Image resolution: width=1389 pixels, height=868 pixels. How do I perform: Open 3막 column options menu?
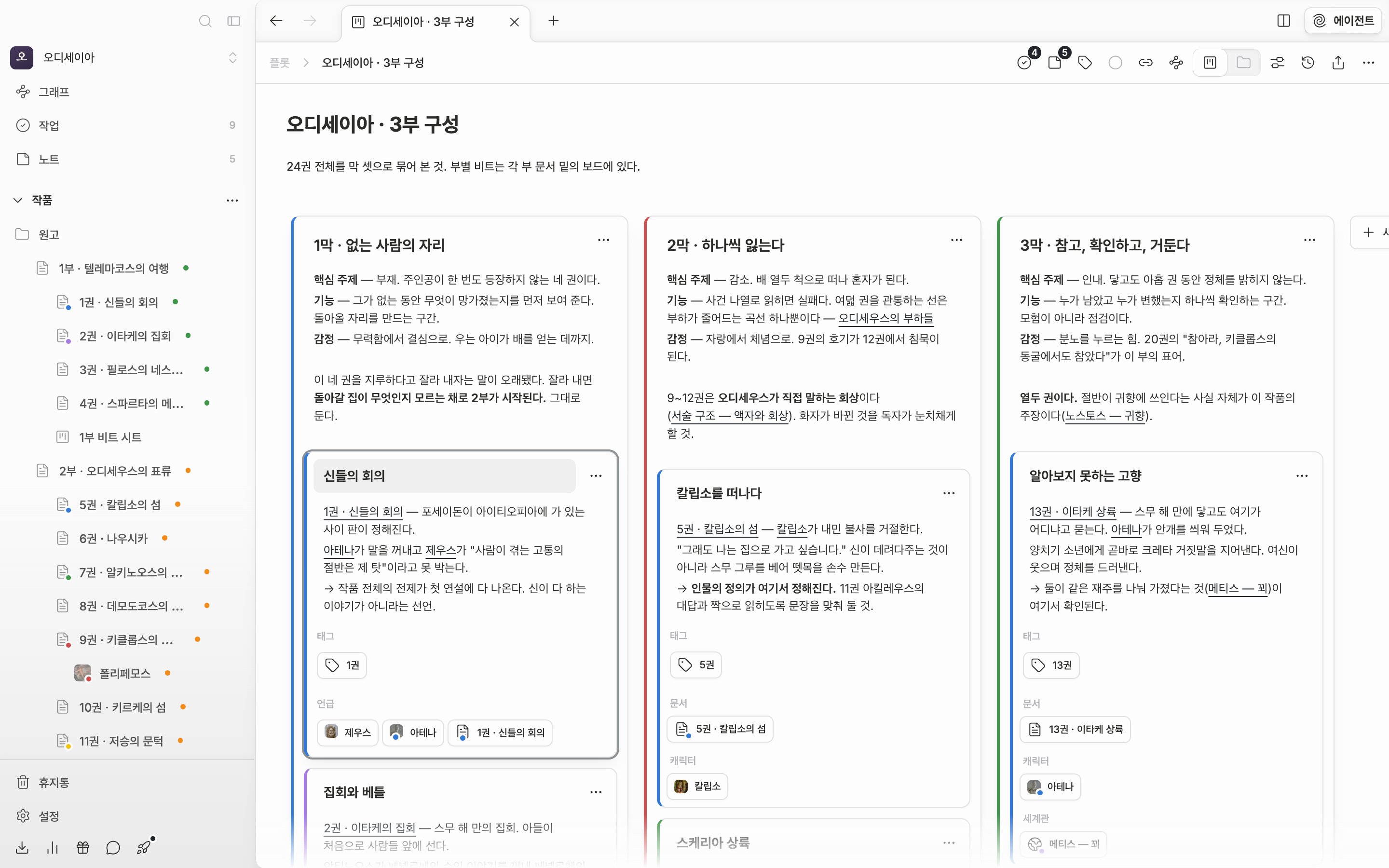pos(1309,240)
